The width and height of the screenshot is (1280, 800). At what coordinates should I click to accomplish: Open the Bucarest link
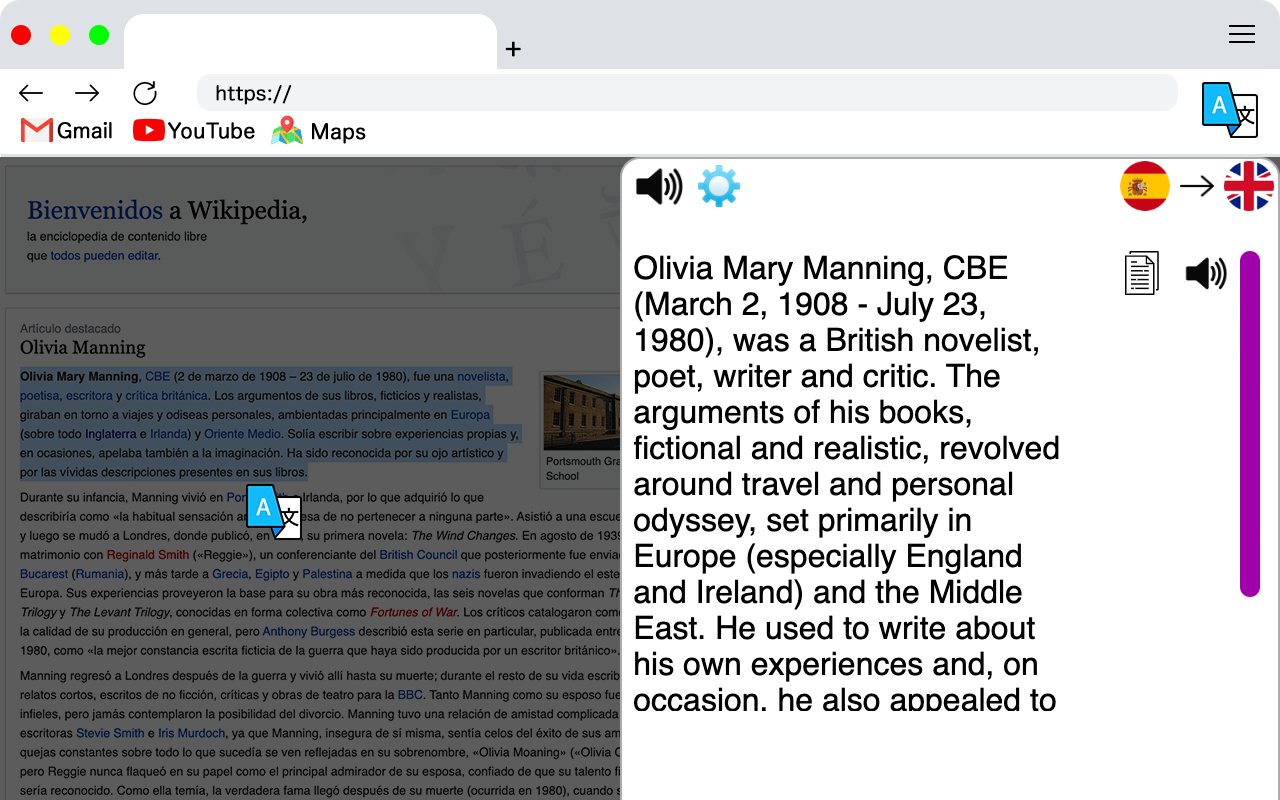tap(44, 574)
